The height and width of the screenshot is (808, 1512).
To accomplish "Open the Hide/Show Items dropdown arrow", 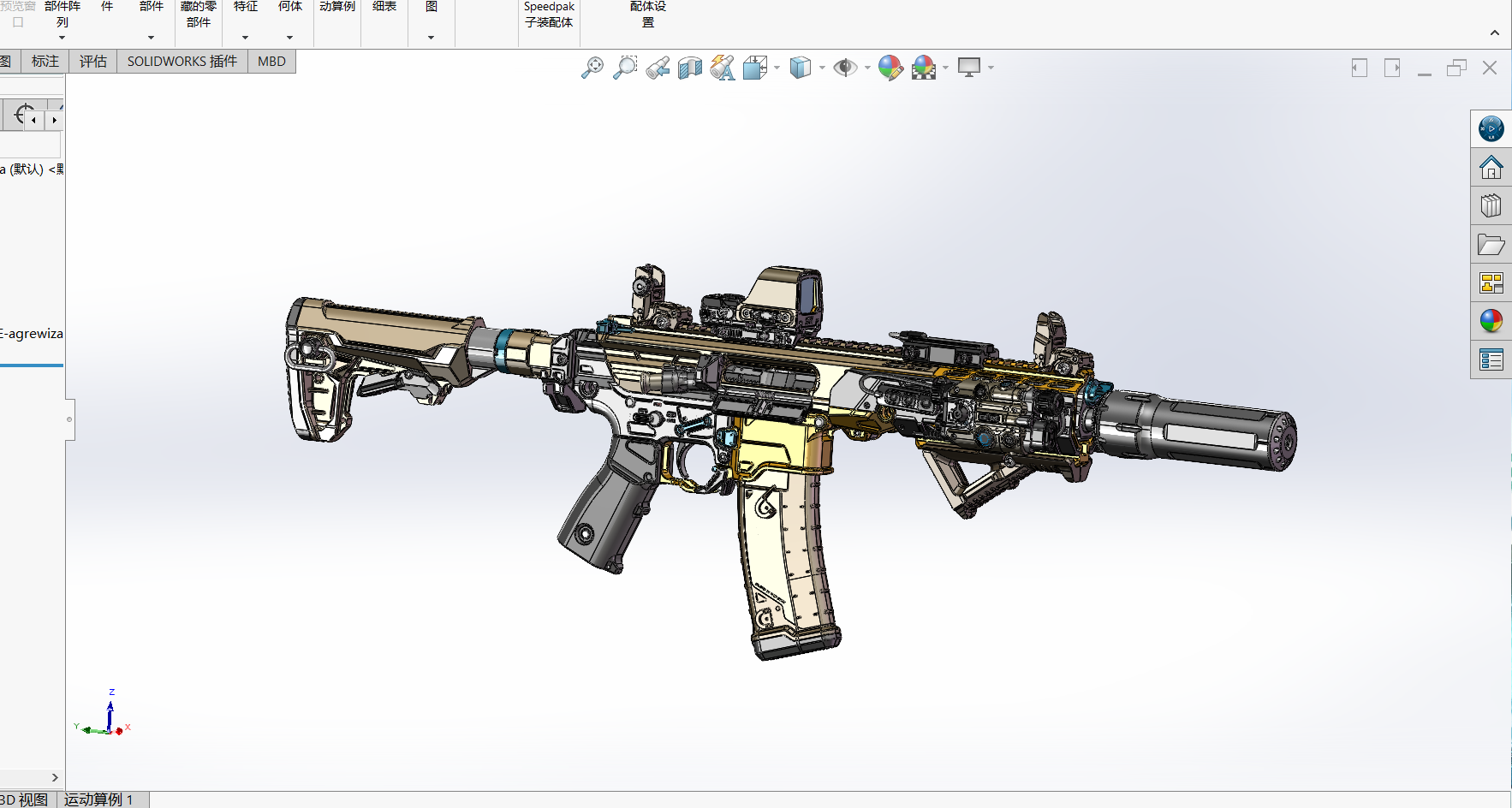I will (867, 68).
